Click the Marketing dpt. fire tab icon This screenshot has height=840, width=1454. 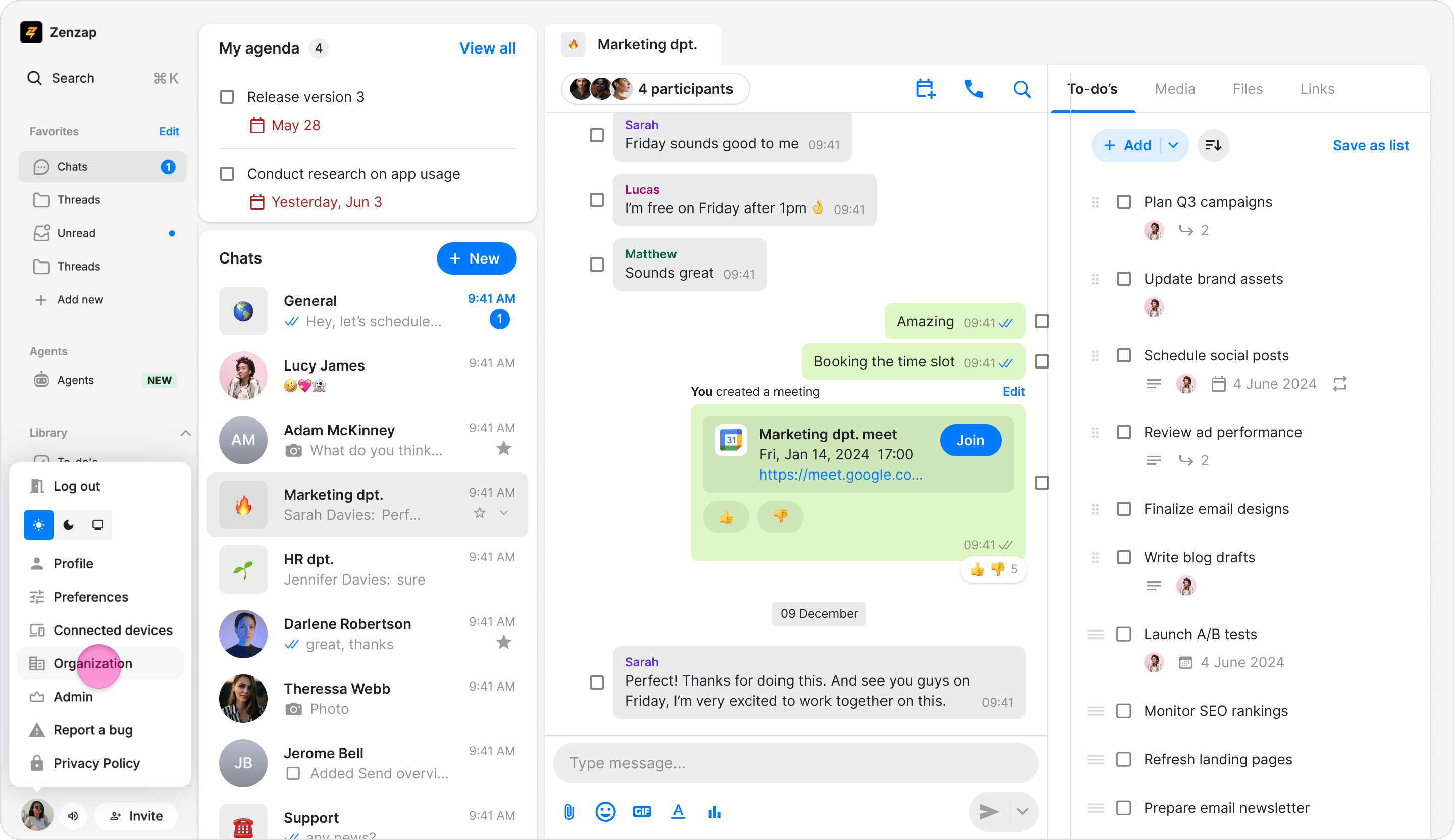pyautogui.click(x=573, y=44)
